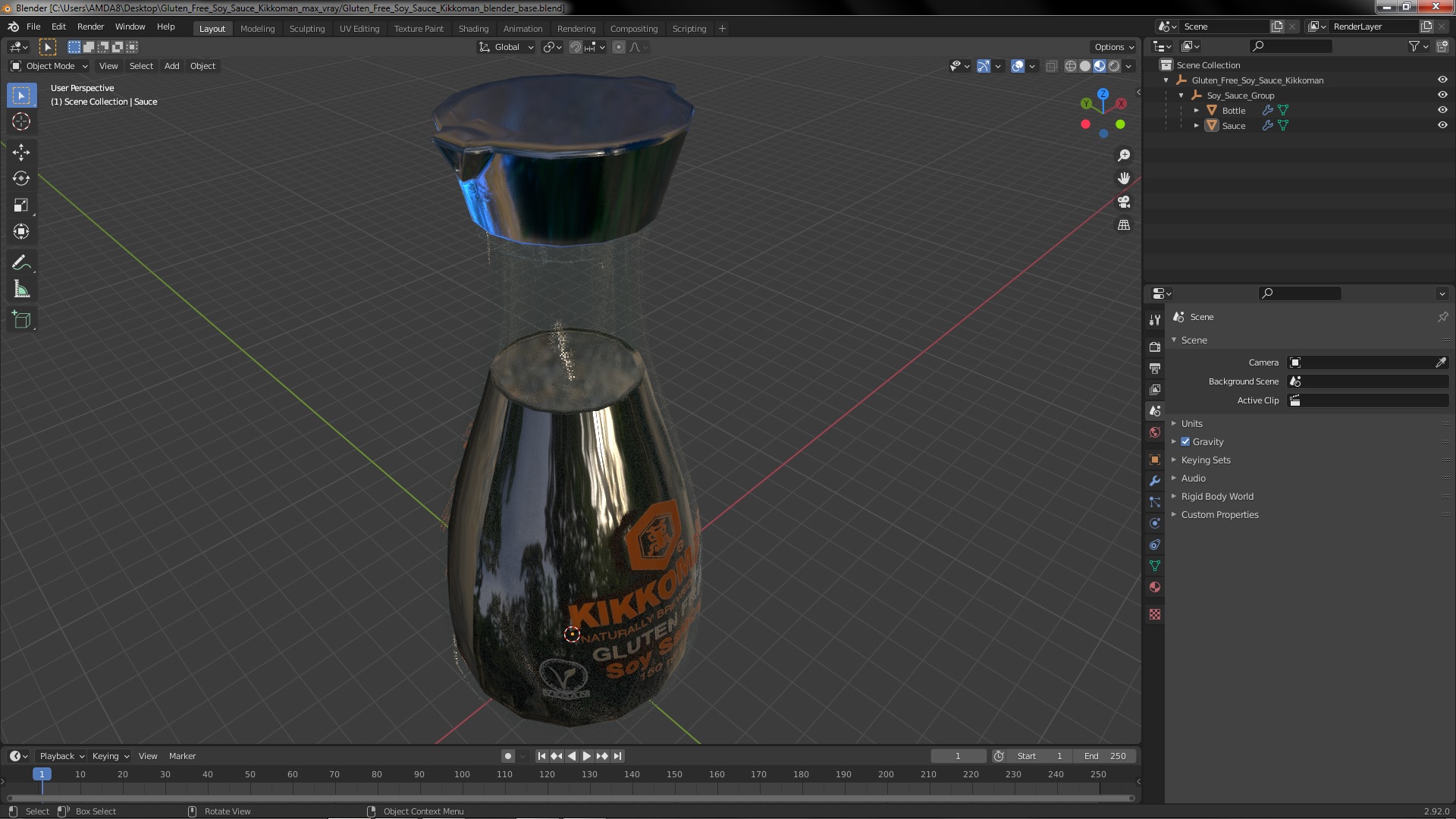This screenshot has width=1456, height=819.
Task: Open Physics properties tab
Action: click(1154, 523)
